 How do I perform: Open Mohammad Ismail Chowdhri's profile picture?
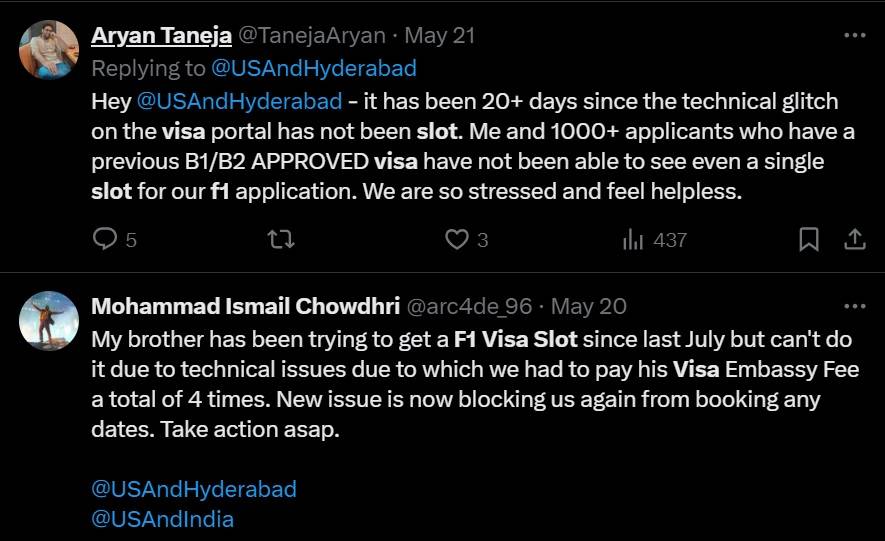[x=49, y=320]
